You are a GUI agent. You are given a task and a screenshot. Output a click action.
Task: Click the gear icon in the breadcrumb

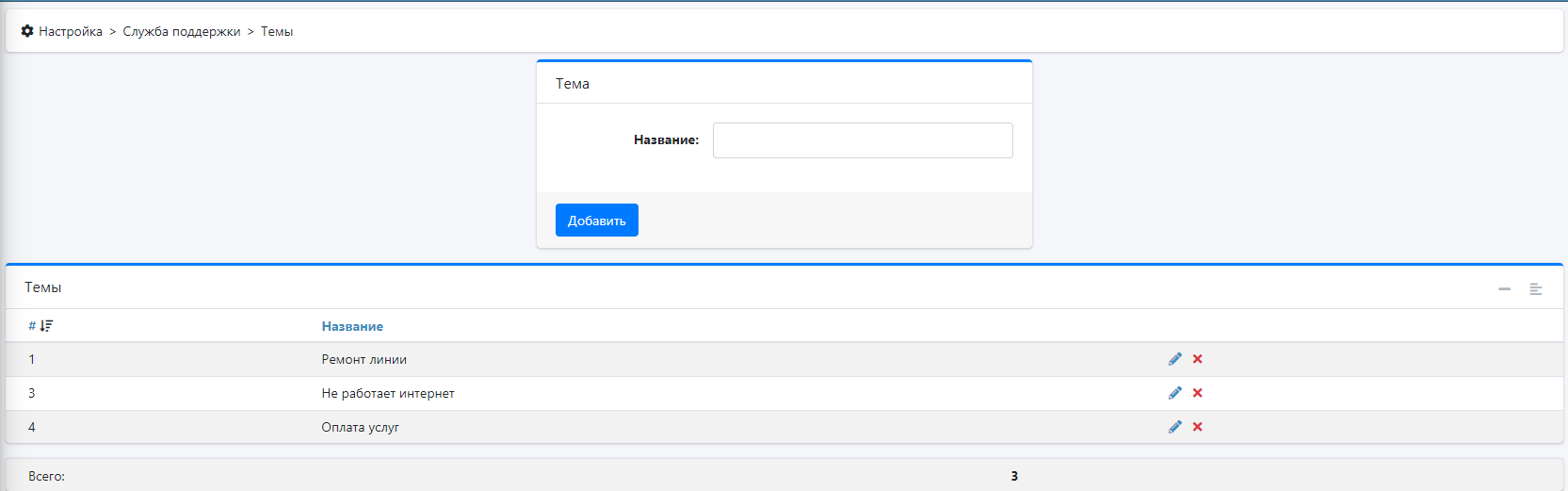27,31
